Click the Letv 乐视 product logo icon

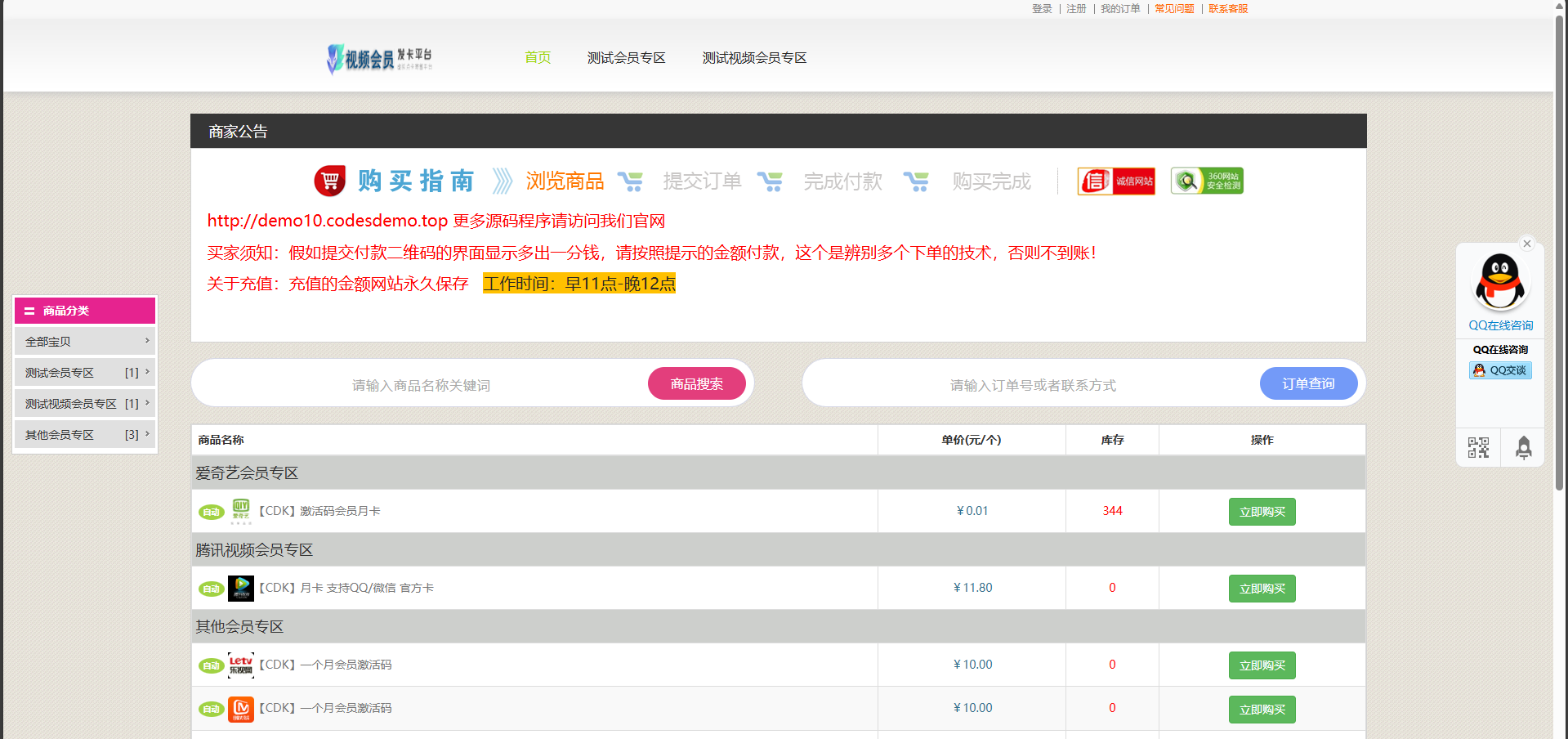click(241, 665)
